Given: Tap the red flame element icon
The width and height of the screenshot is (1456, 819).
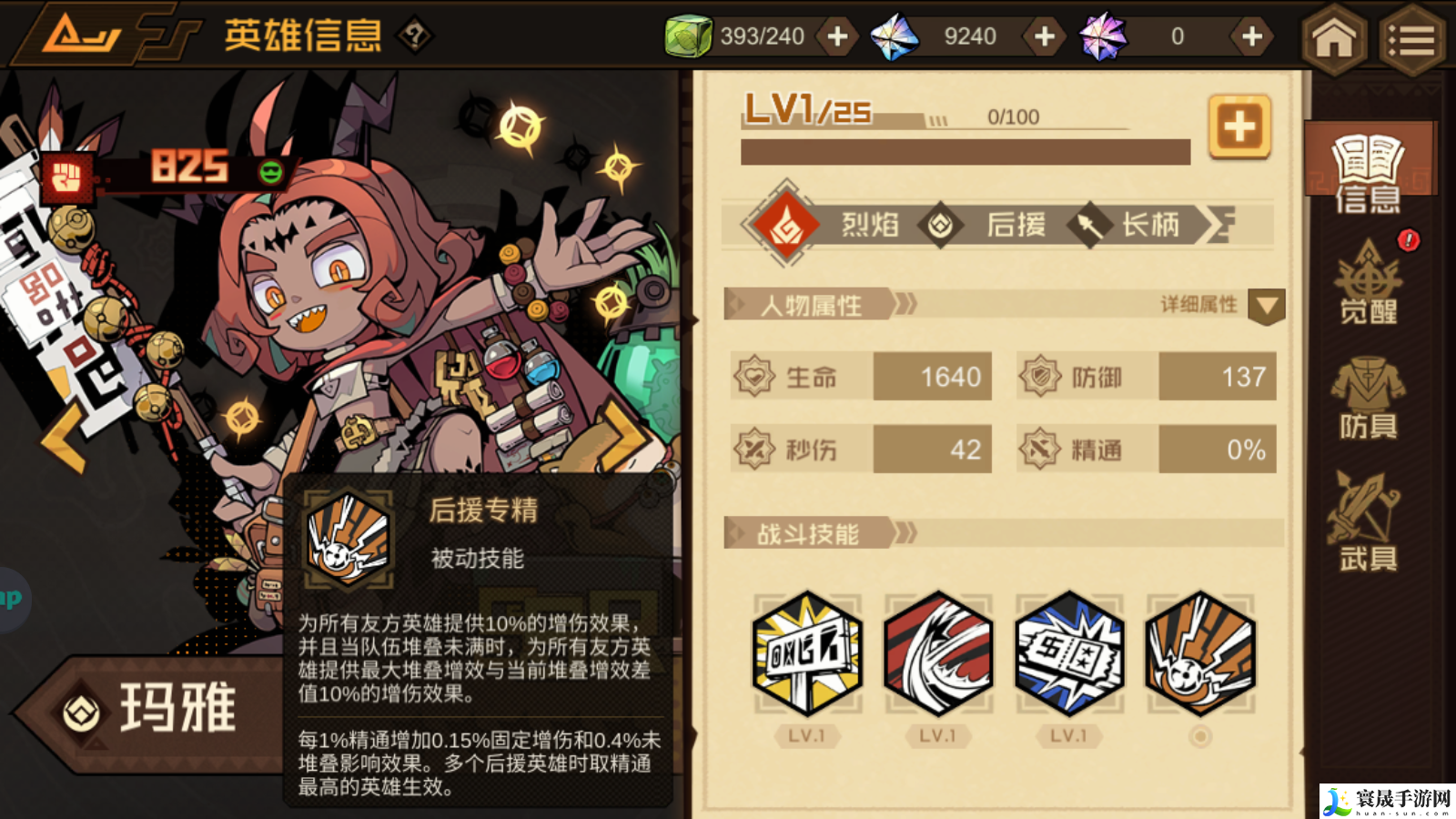Looking at the screenshot, I should click(786, 225).
